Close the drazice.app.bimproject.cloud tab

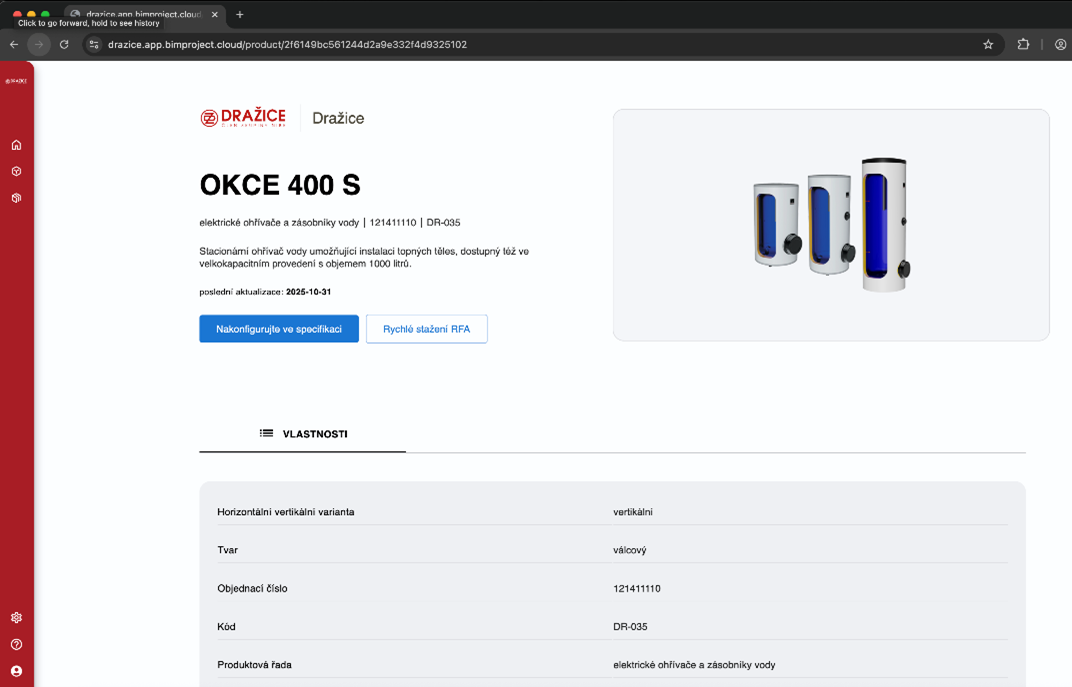coord(215,14)
